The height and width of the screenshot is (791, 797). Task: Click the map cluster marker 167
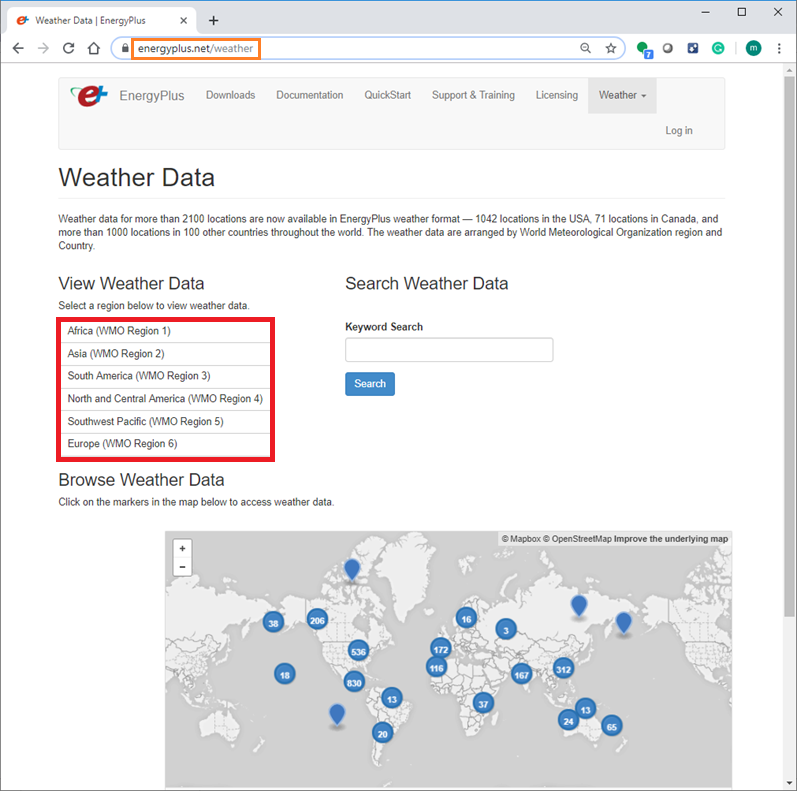coord(522,675)
